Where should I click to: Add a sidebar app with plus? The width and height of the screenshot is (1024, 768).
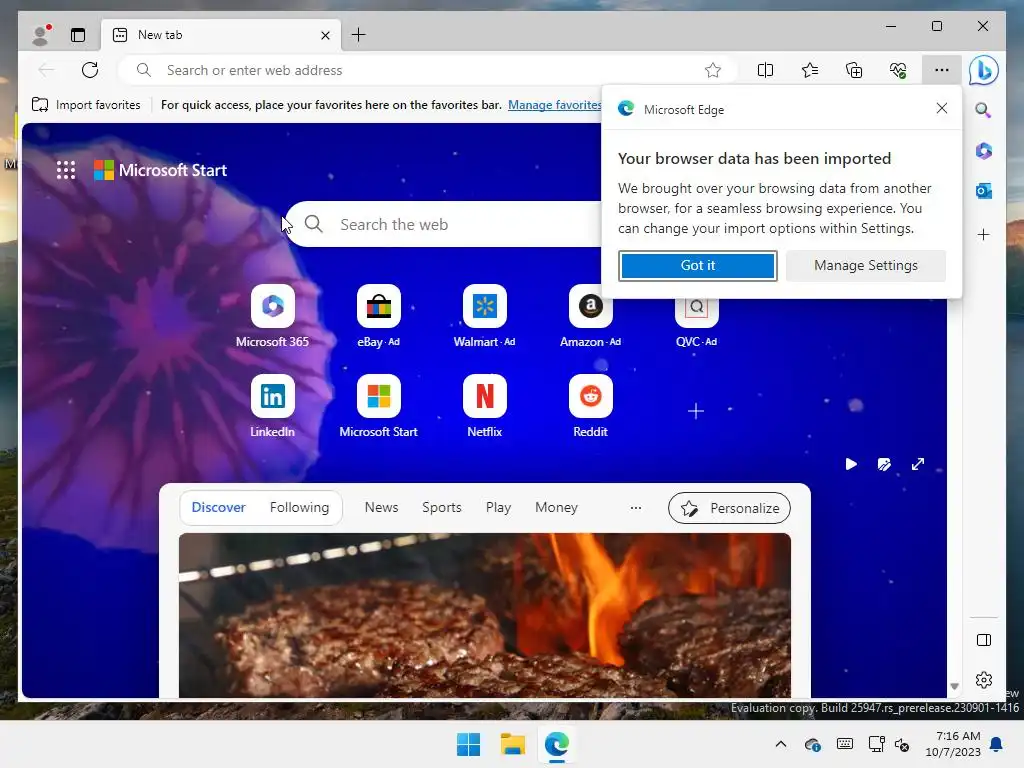tap(984, 234)
